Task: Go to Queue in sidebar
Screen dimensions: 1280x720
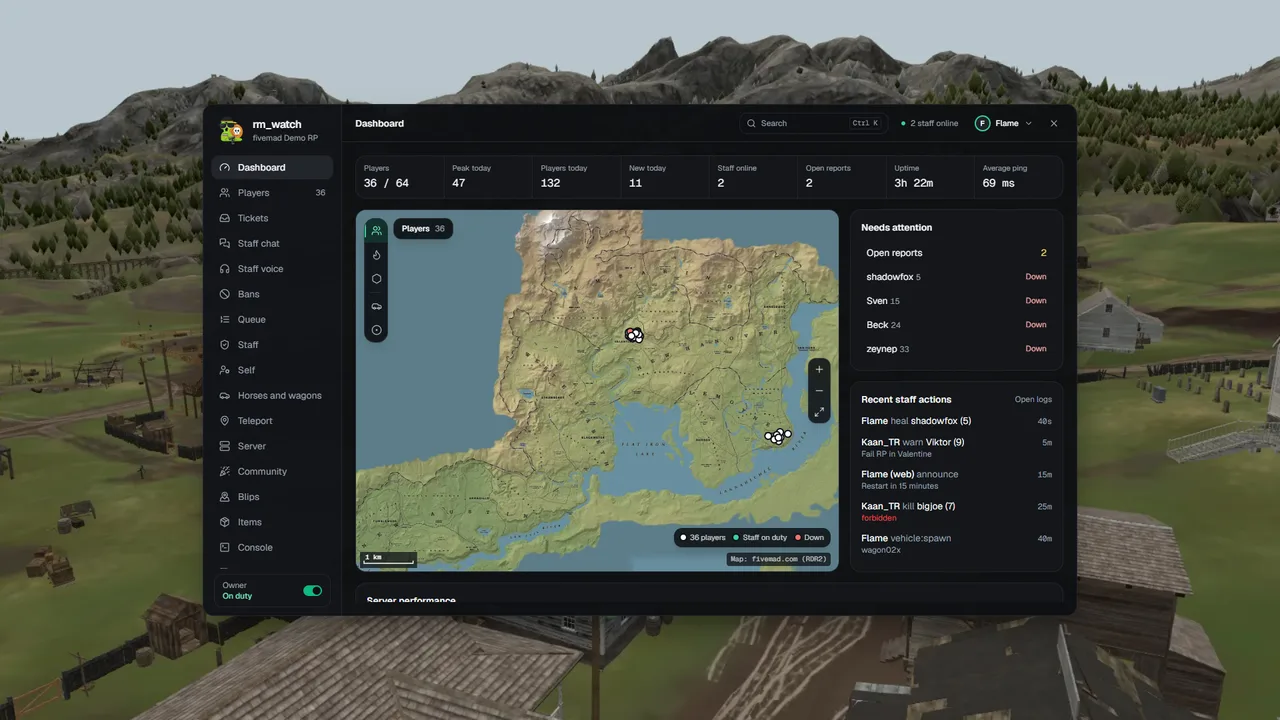Action: click(x=273, y=319)
